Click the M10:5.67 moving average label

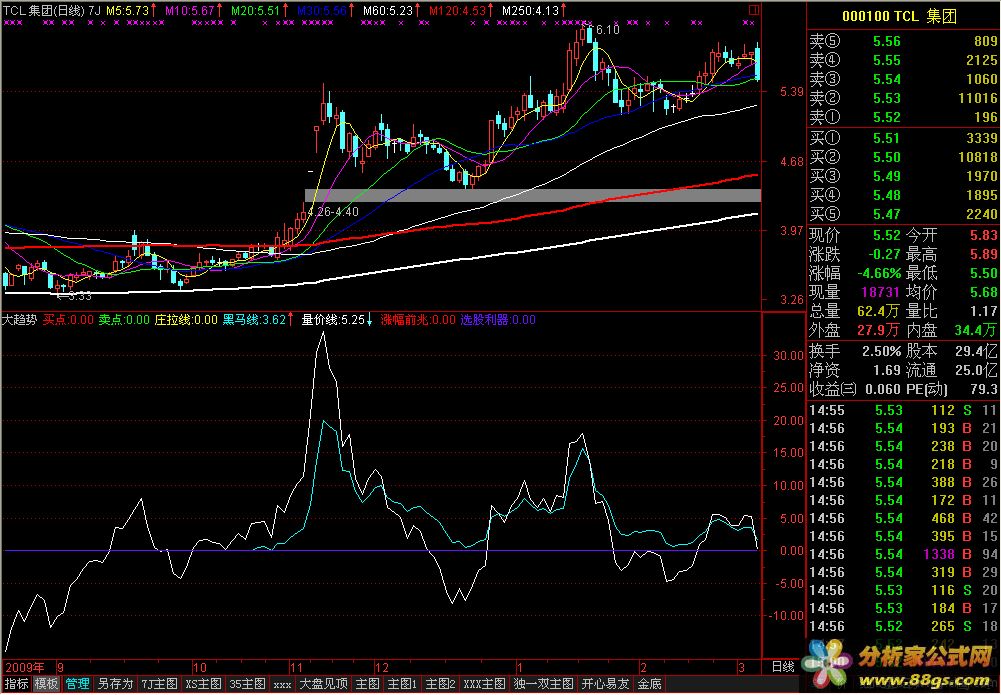pyautogui.click(x=190, y=11)
